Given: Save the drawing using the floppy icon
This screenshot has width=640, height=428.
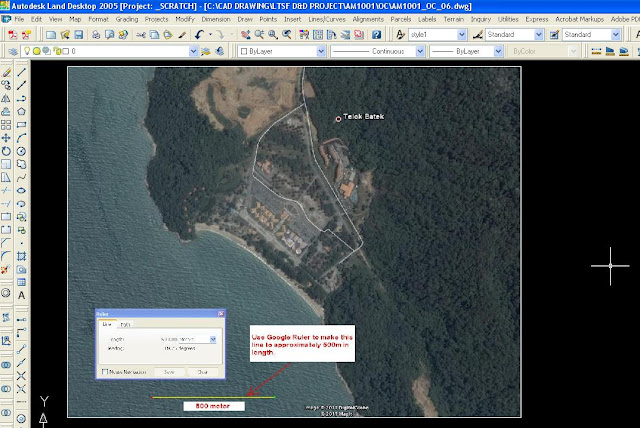Looking at the screenshot, I should pyautogui.click(x=78, y=35).
